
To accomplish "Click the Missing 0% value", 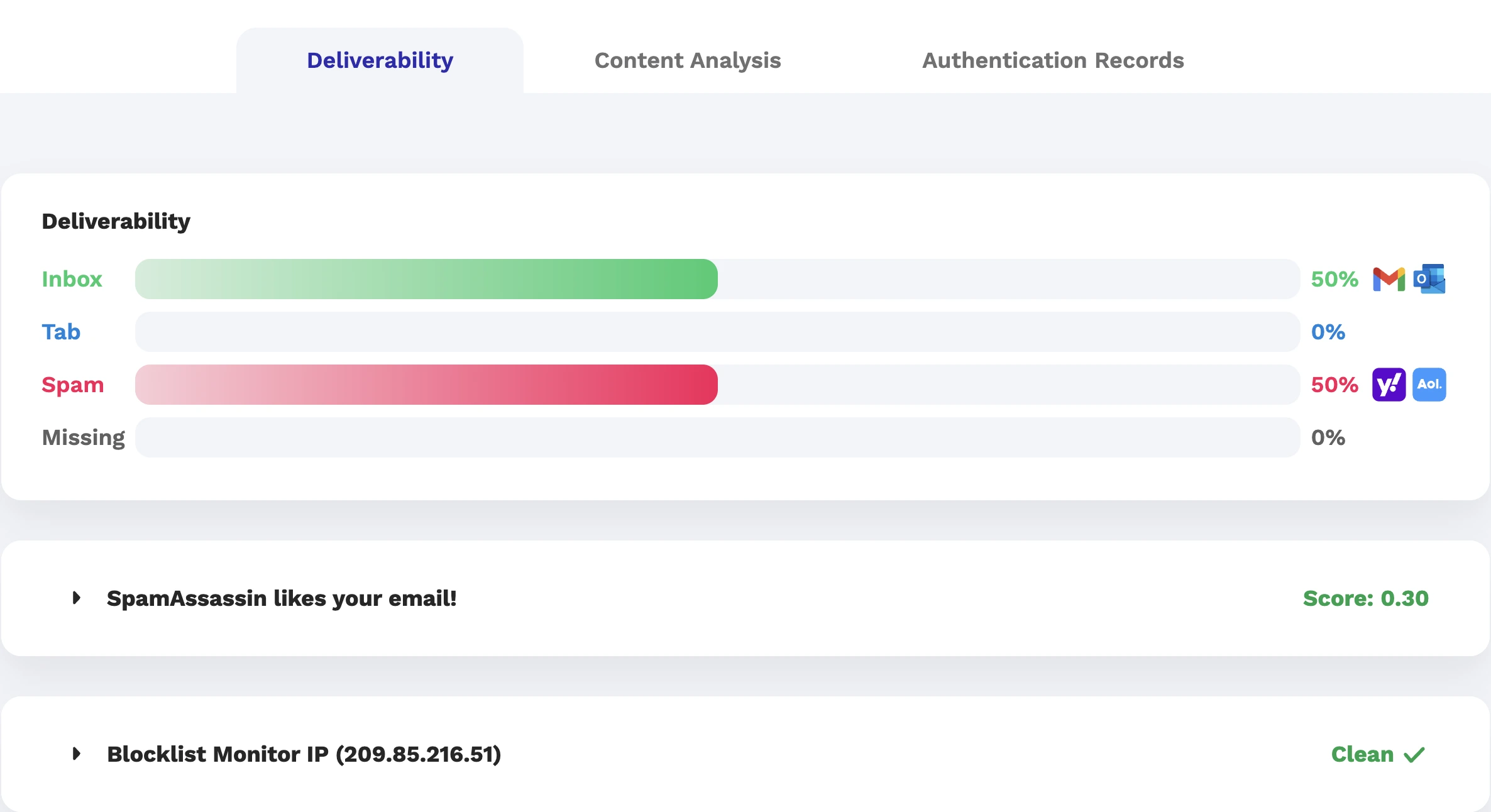I will coord(1328,437).
